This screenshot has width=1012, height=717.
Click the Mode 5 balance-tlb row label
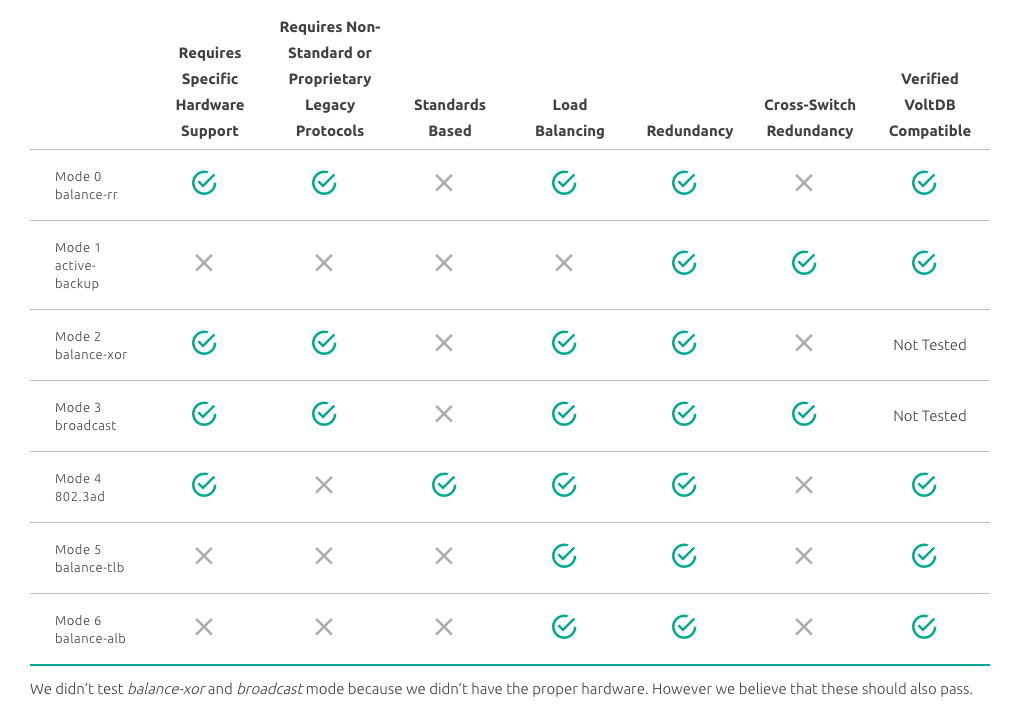[89, 558]
